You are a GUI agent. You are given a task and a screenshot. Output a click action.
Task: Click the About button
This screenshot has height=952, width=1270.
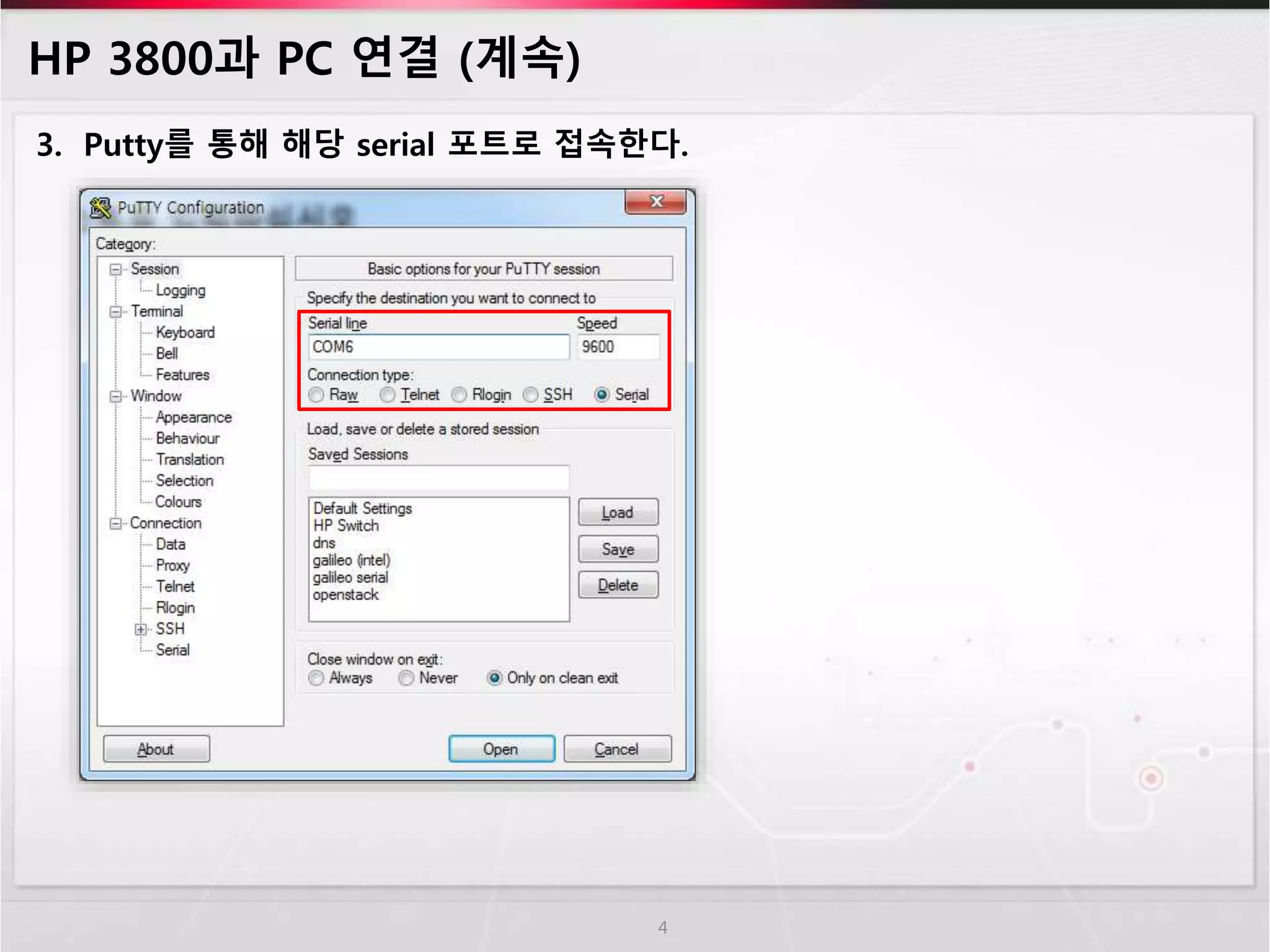(156, 749)
